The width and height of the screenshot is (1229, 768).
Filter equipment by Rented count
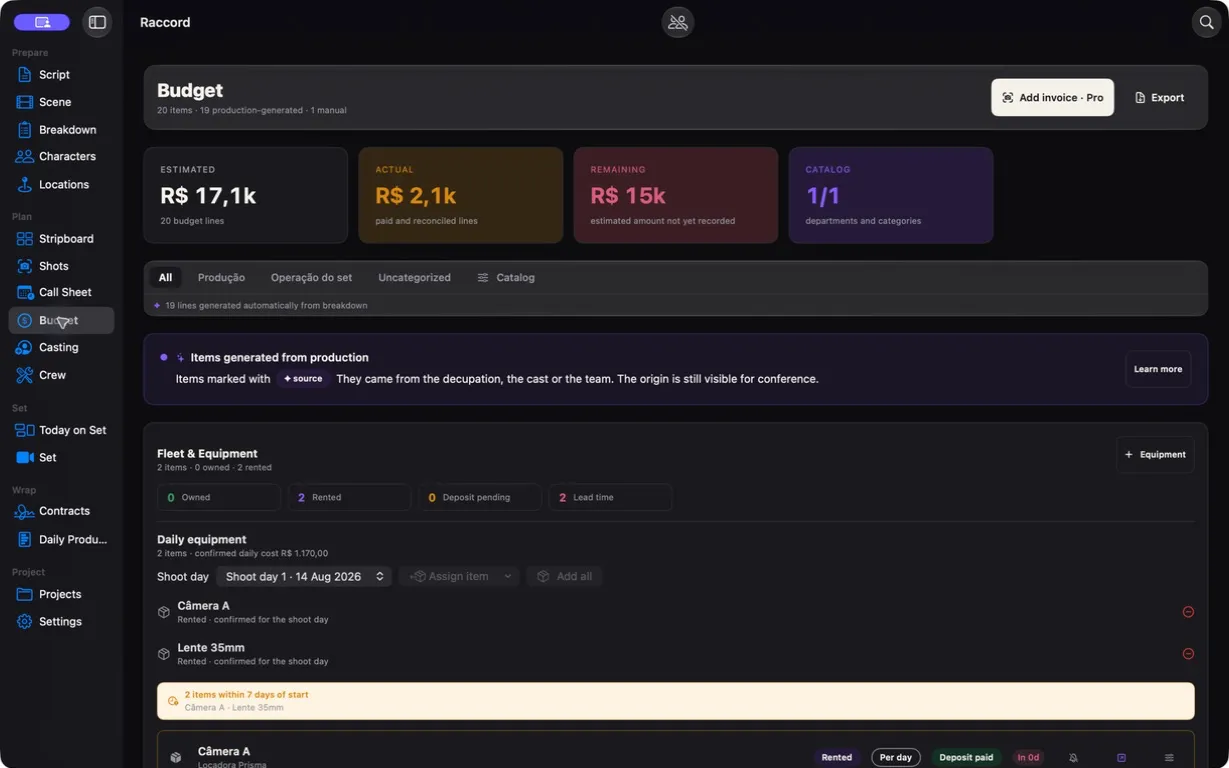(x=349, y=497)
